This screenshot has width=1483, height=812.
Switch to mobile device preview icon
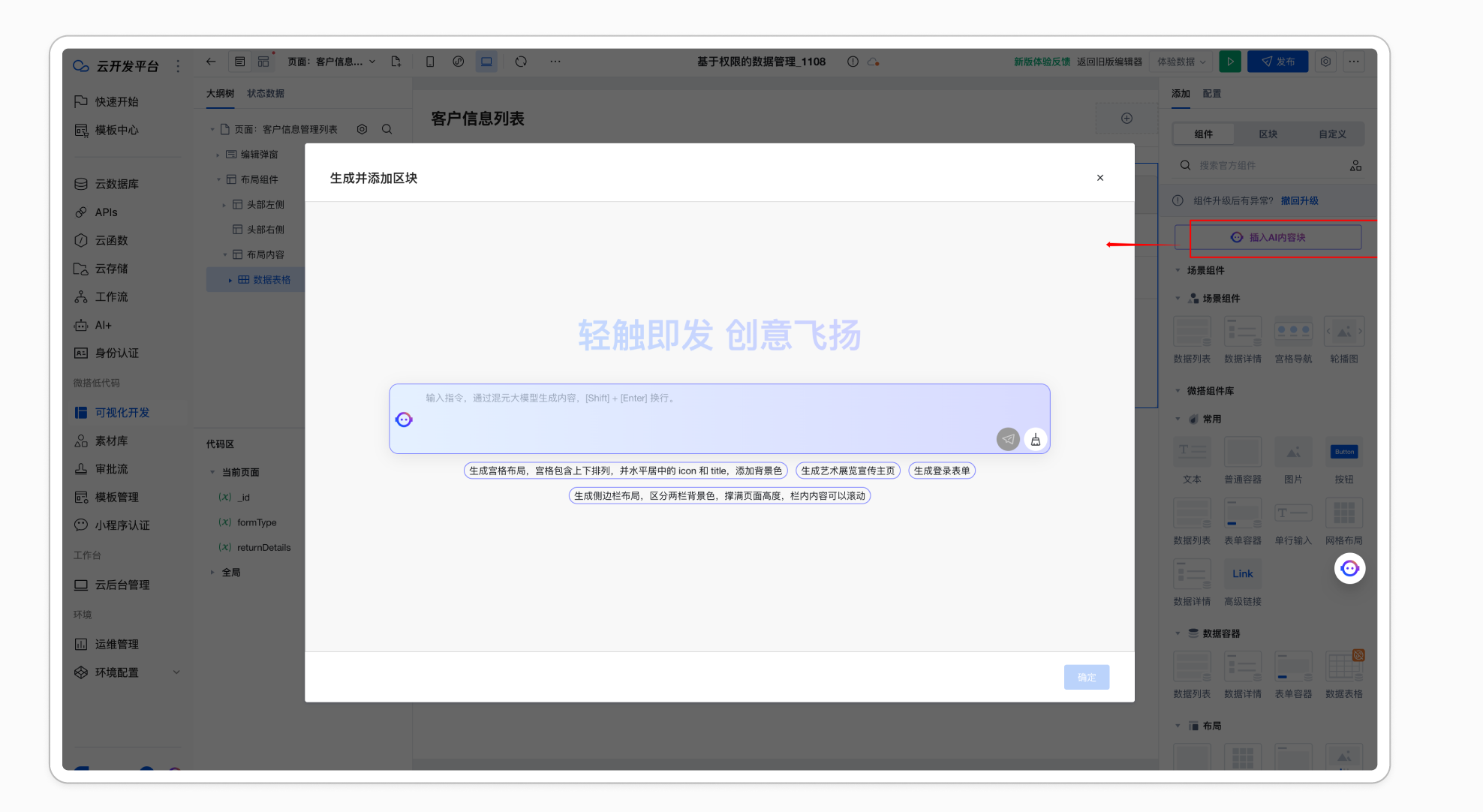point(430,62)
